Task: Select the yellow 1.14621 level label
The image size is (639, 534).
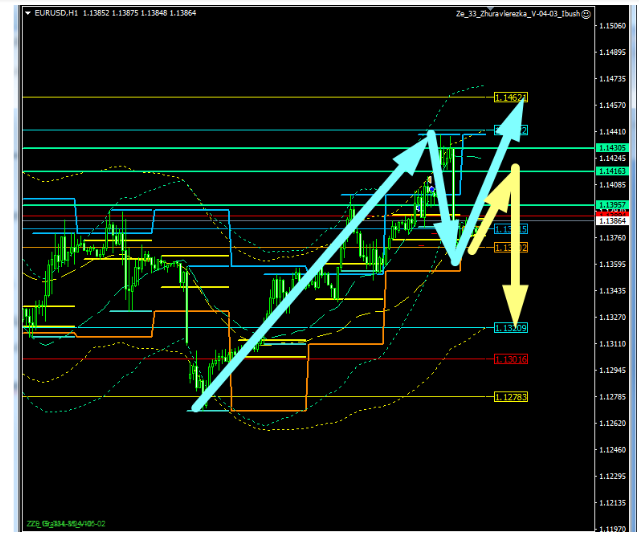Action: pos(511,97)
